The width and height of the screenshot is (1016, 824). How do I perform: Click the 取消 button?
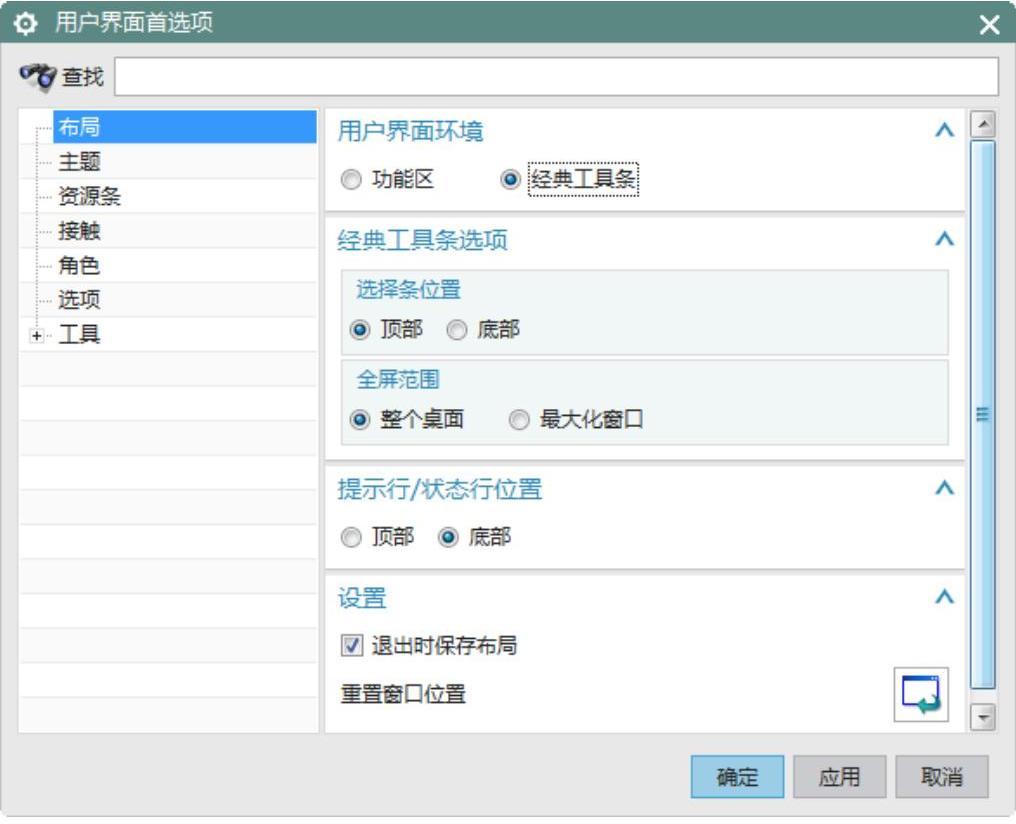click(941, 776)
